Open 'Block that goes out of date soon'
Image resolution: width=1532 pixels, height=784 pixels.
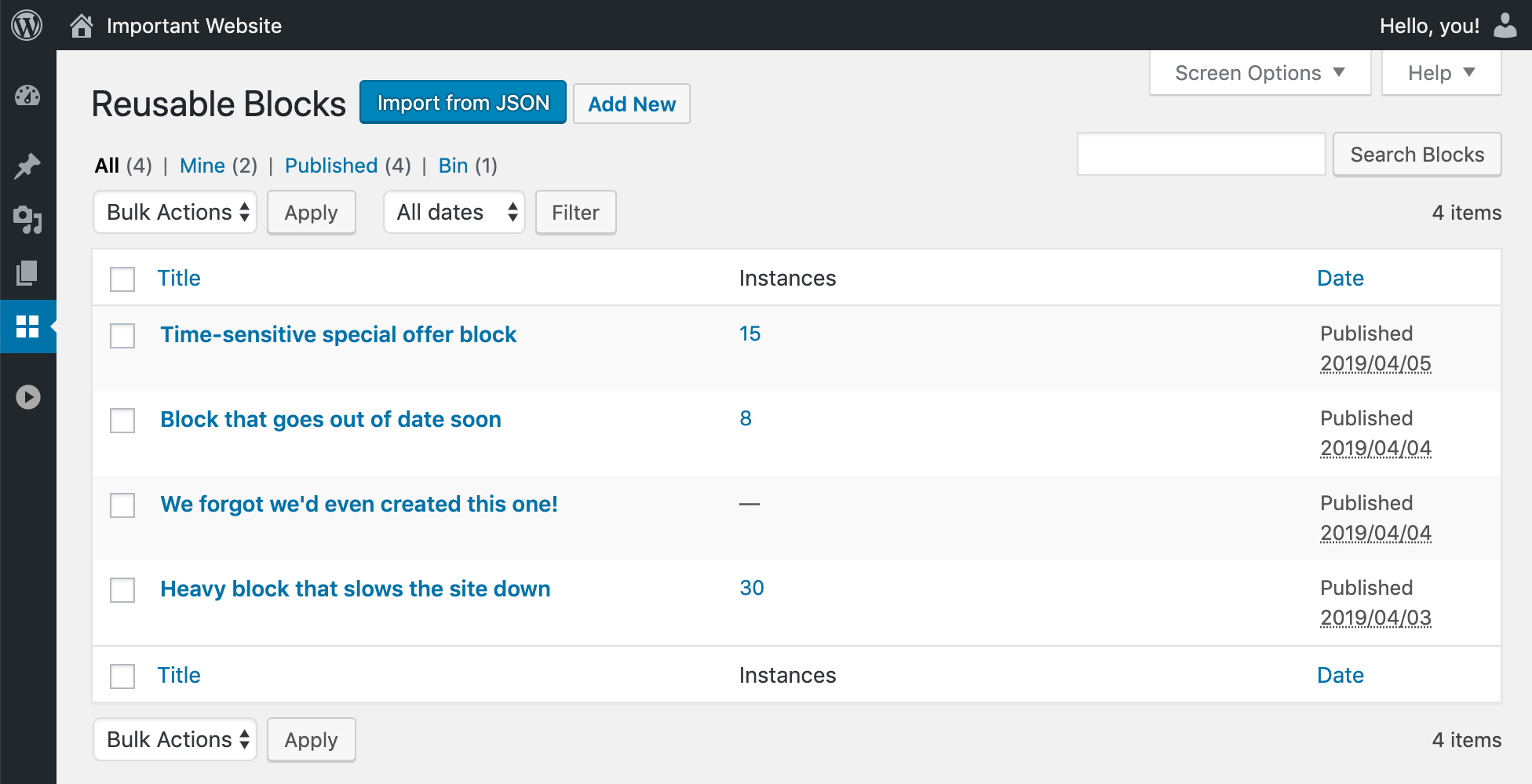point(330,419)
